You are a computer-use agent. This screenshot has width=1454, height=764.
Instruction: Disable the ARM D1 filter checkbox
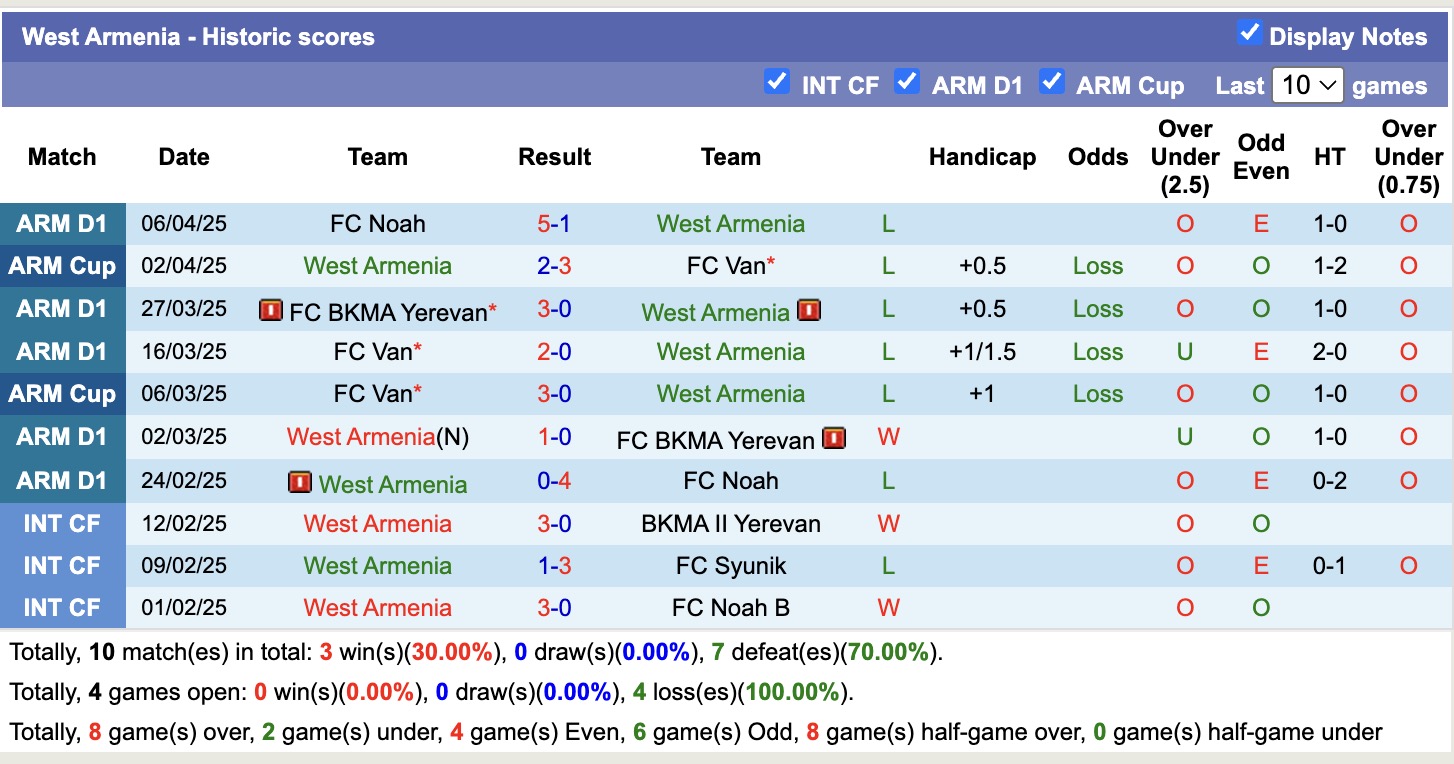pyautogui.click(x=907, y=81)
